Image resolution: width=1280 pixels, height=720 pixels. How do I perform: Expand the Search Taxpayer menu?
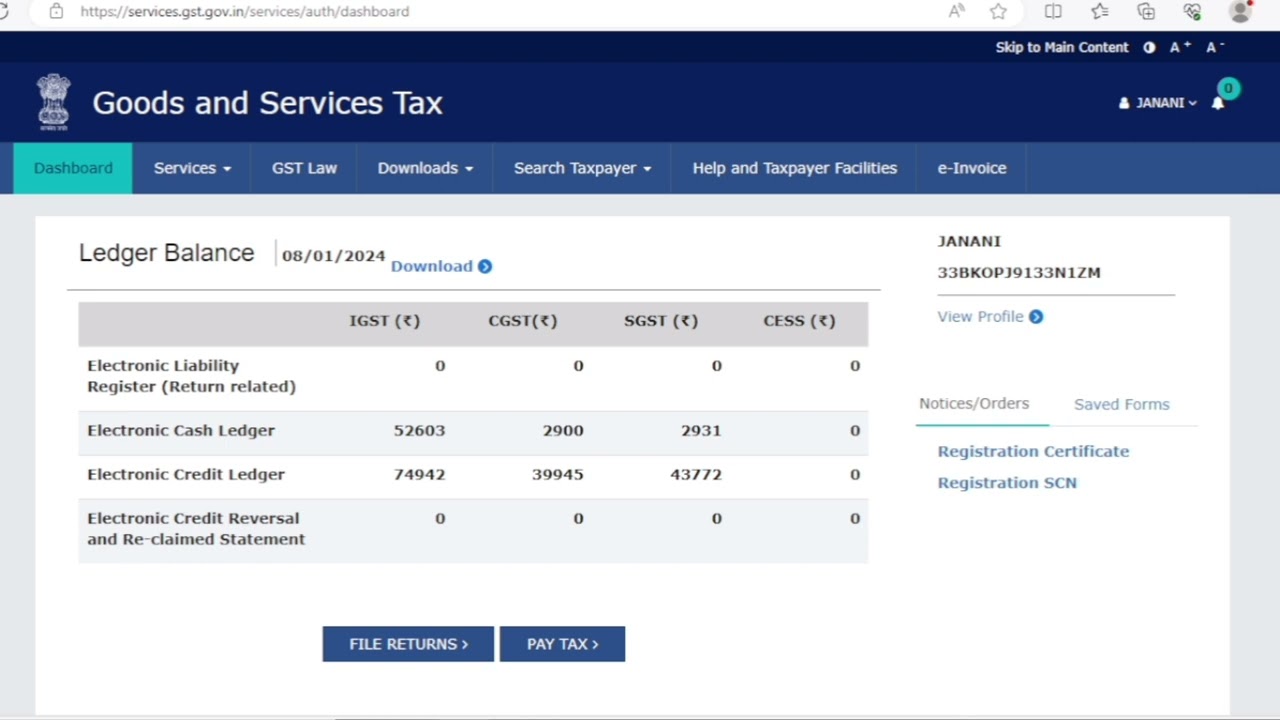(x=582, y=168)
